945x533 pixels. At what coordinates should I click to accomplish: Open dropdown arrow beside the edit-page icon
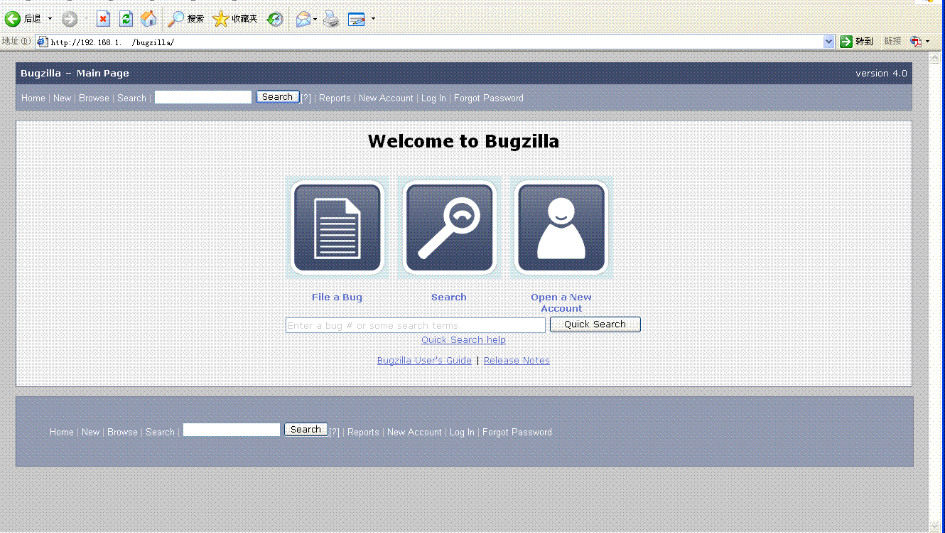pyautogui.click(x=373, y=19)
